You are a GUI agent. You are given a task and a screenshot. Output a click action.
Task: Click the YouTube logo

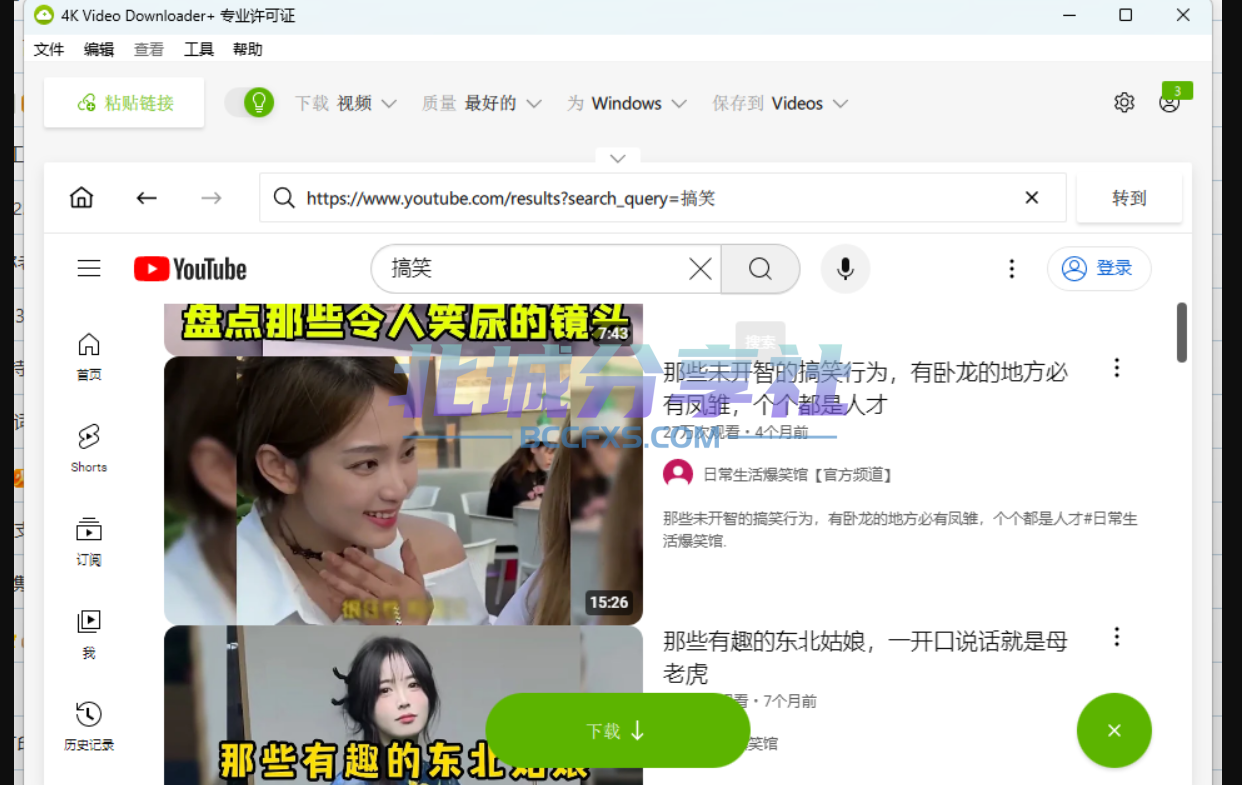190,269
